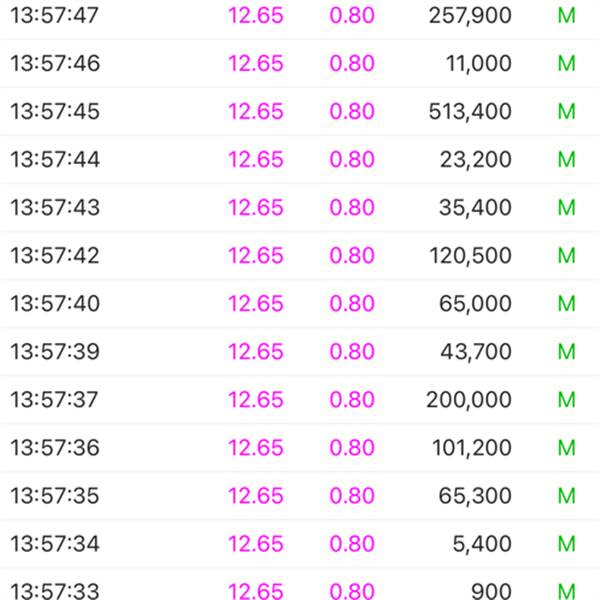The height and width of the screenshot is (600, 600).
Task: Tap the 900 volume entry
Action: tap(491, 592)
